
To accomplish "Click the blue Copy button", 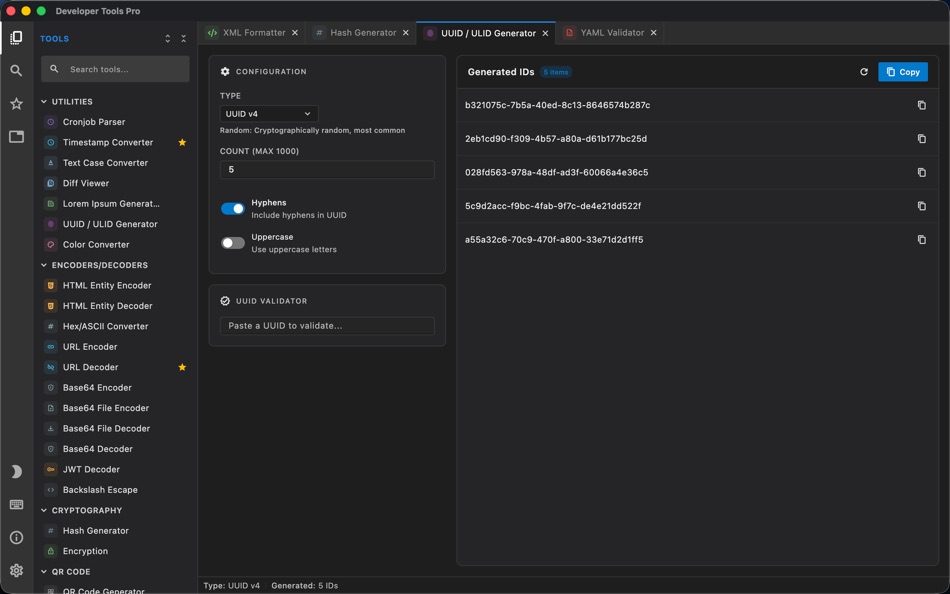I will point(902,71).
